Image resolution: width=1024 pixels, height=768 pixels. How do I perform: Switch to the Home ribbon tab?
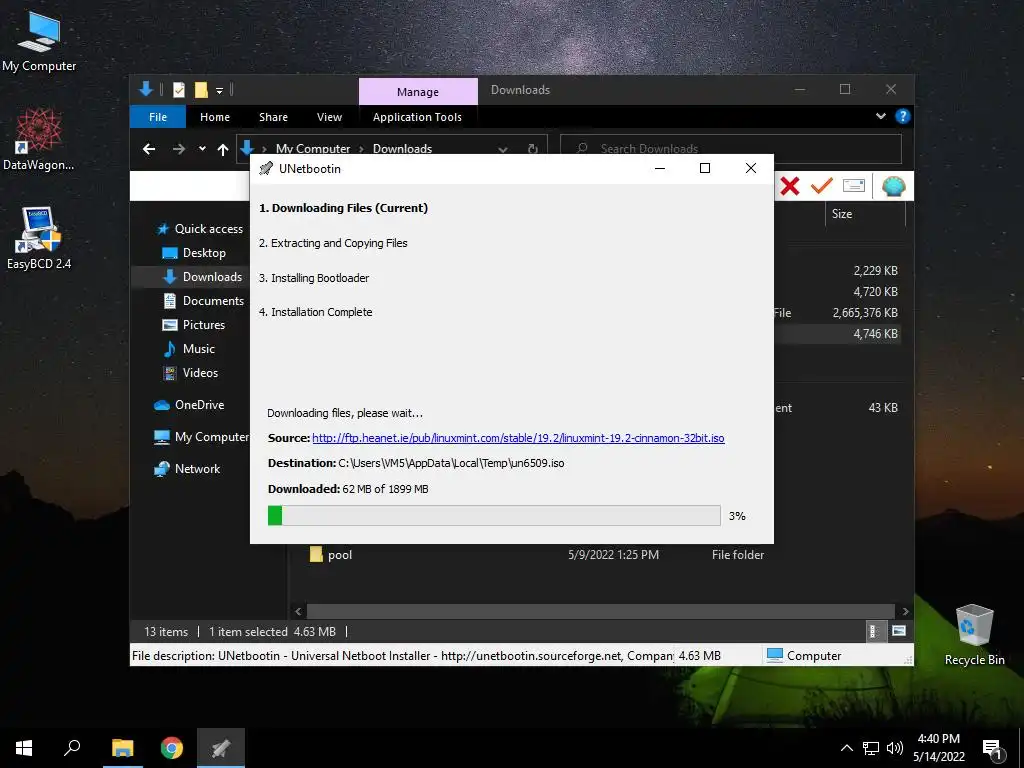tap(215, 117)
